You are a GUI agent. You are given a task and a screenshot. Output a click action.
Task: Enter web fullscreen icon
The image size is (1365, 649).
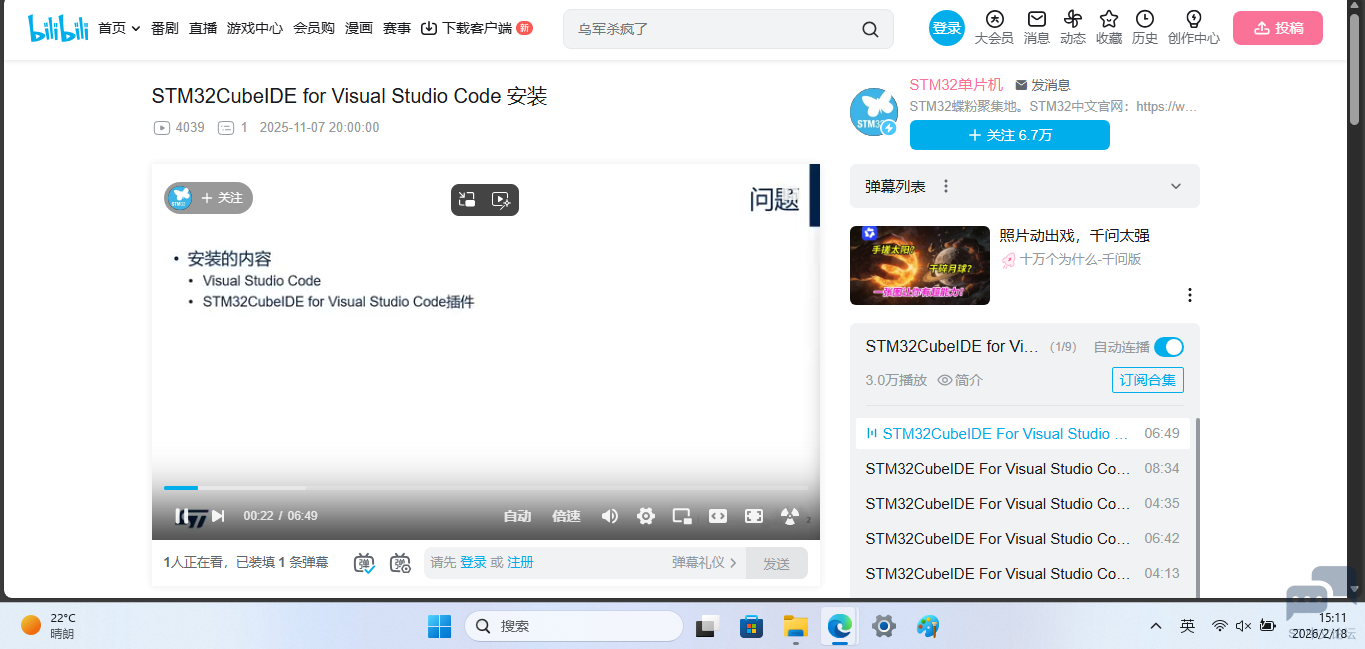pos(754,516)
